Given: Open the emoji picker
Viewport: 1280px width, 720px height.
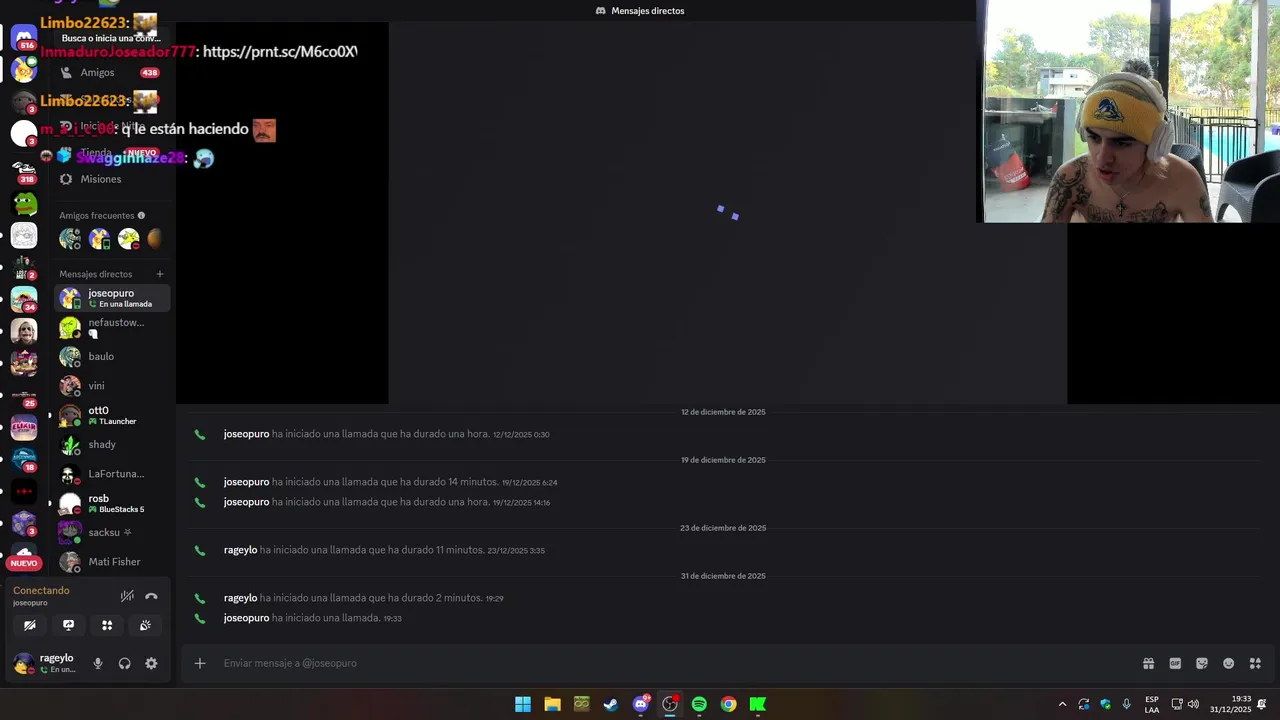Looking at the screenshot, I should [x=1228, y=663].
